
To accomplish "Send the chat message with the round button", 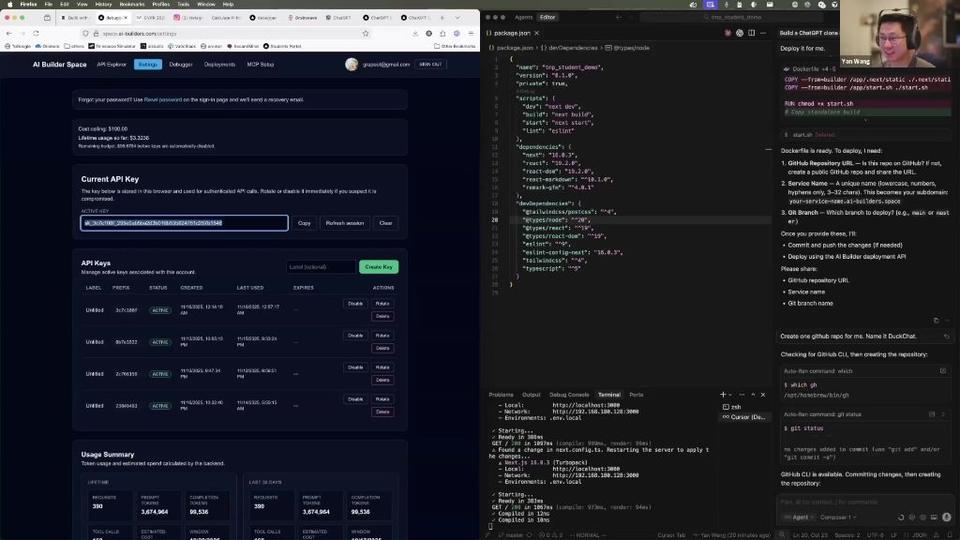I will 947,517.
